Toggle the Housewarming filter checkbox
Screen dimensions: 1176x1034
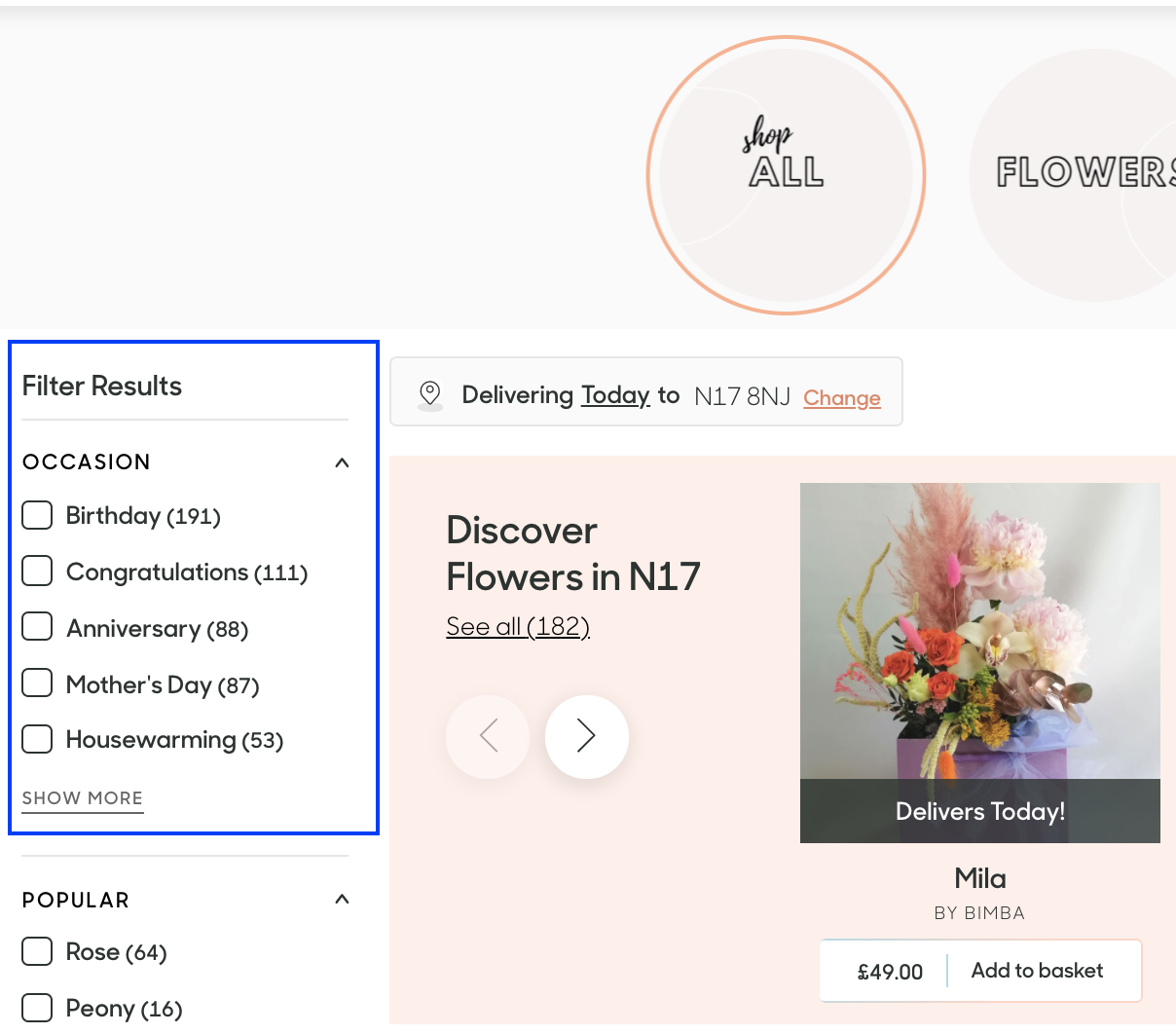click(37, 740)
